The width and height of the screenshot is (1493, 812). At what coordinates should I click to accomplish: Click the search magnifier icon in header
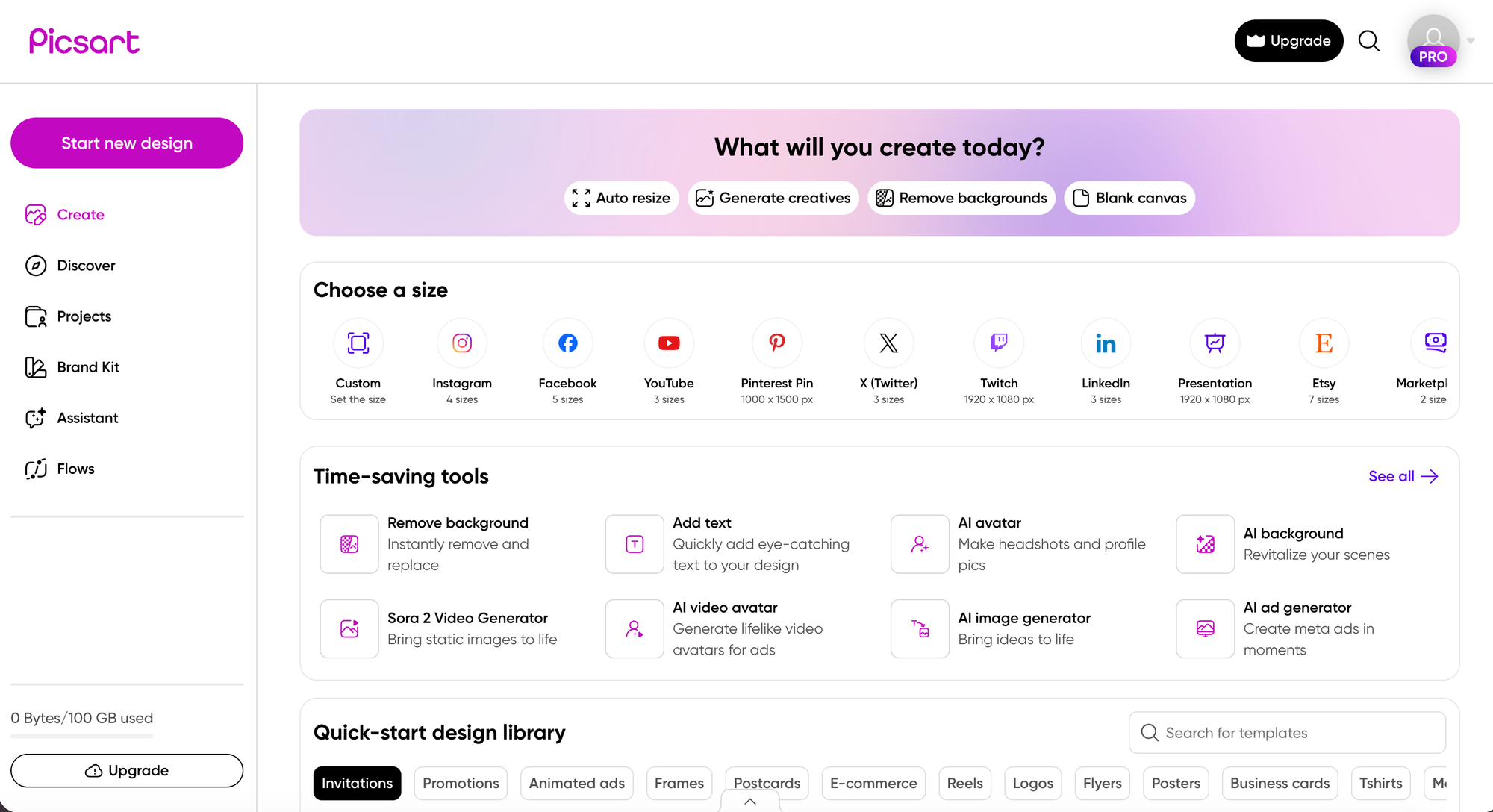point(1368,41)
